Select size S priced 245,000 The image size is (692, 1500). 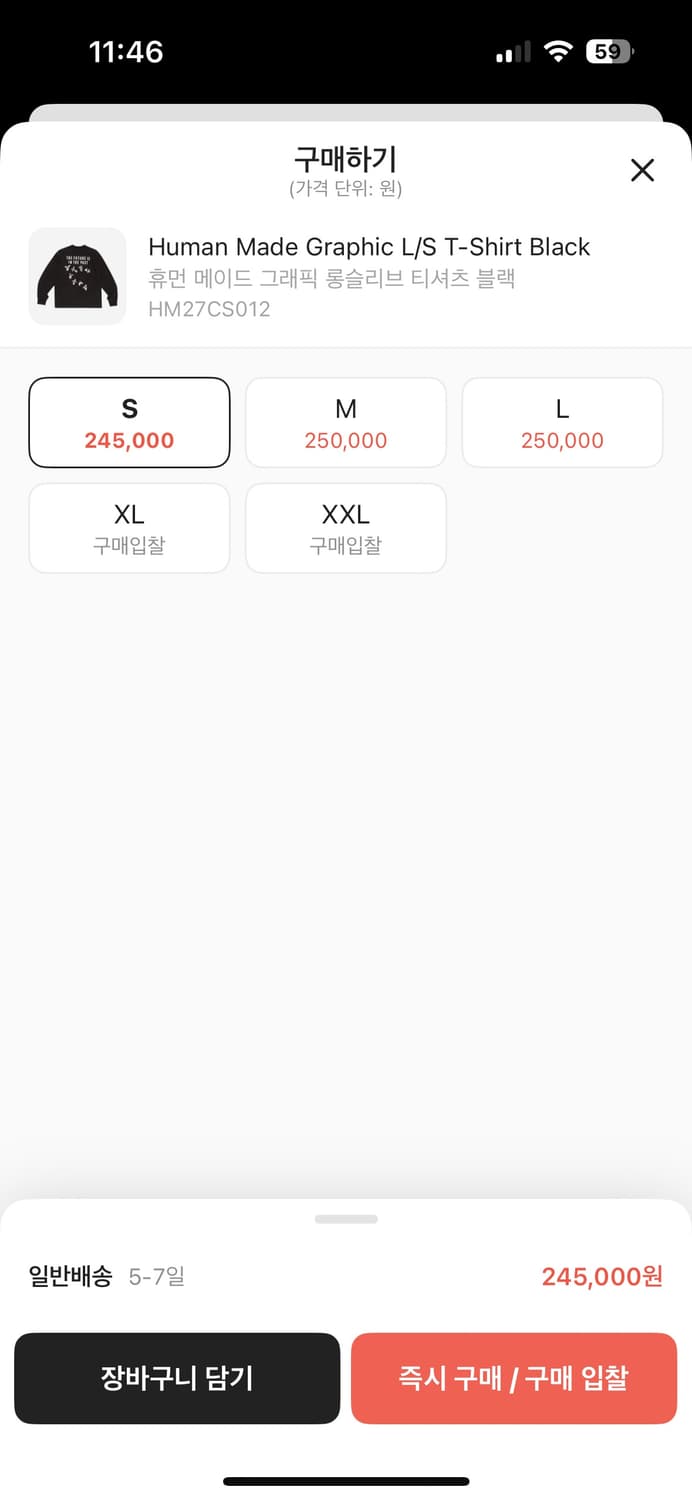coord(129,423)
